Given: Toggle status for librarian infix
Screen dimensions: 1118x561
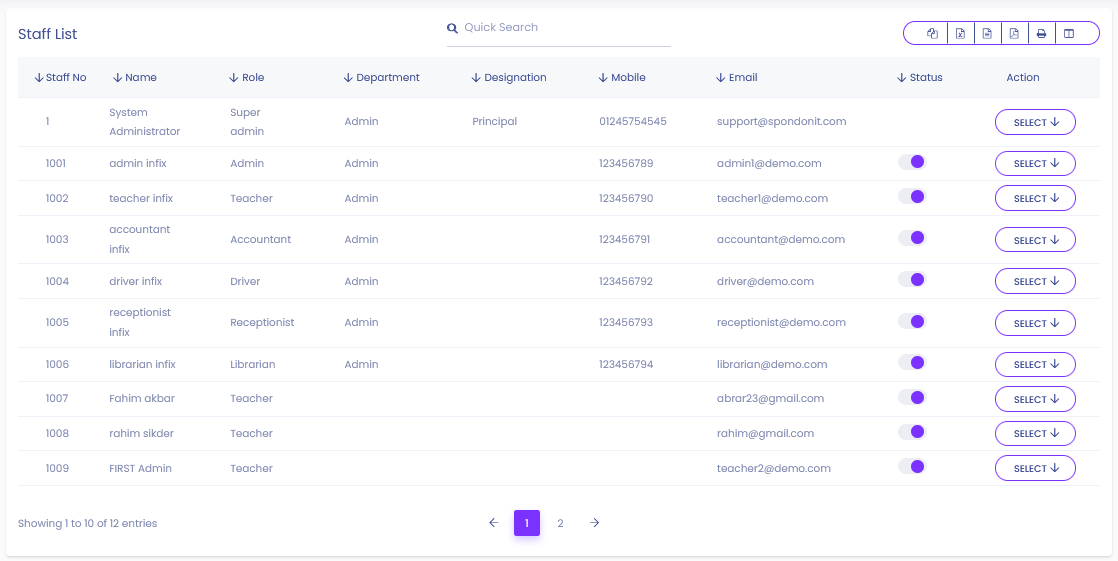Looking at the screenshot, I should 912,363.
